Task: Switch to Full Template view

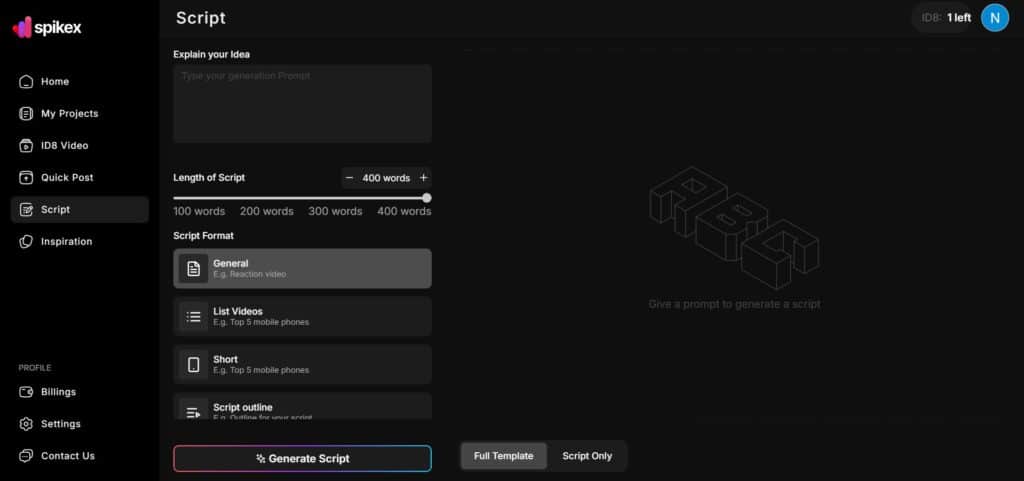Action: coord(504,456)
